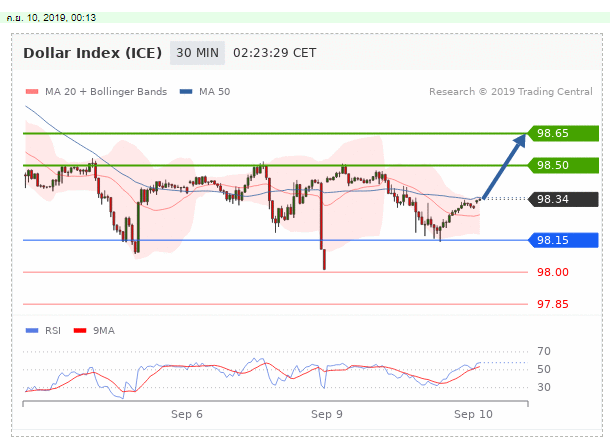Viewport: 610px width, 441px height.
Task: Click the 30 MIN timeframe badge
Action: point(197,53)
